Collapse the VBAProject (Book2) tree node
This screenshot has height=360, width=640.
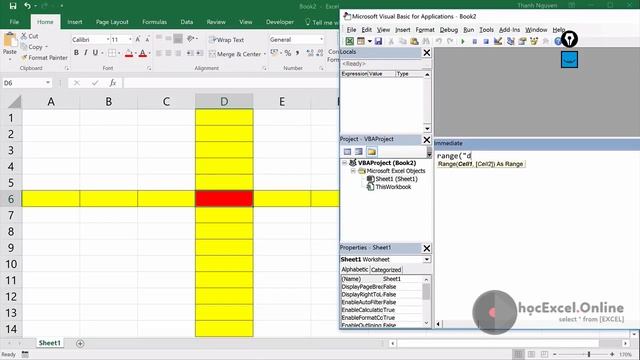coord(344,163)
